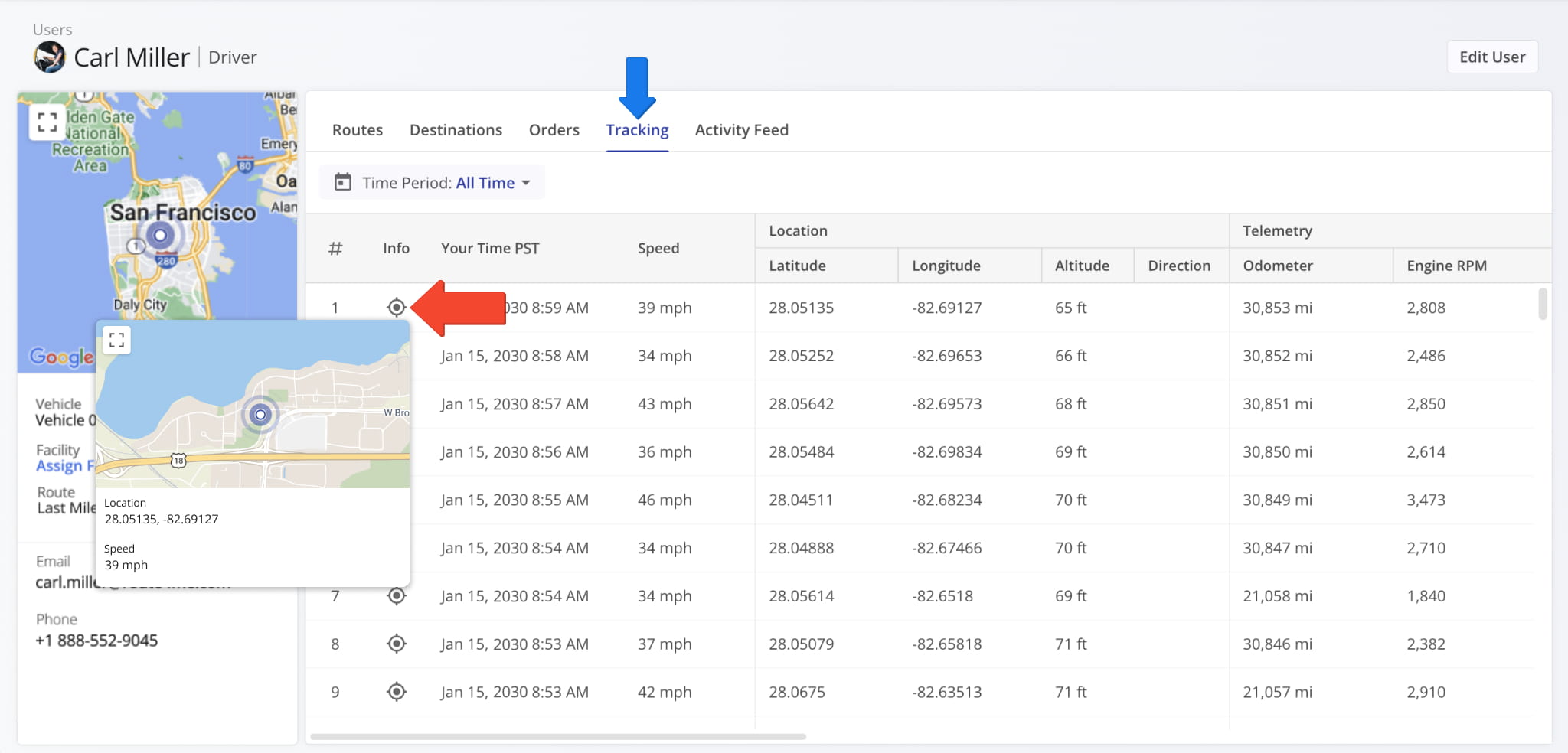This screenshot has height=753, width=1568.
Task: Click the Google logo on the map
Action: [x=61, y=357]
